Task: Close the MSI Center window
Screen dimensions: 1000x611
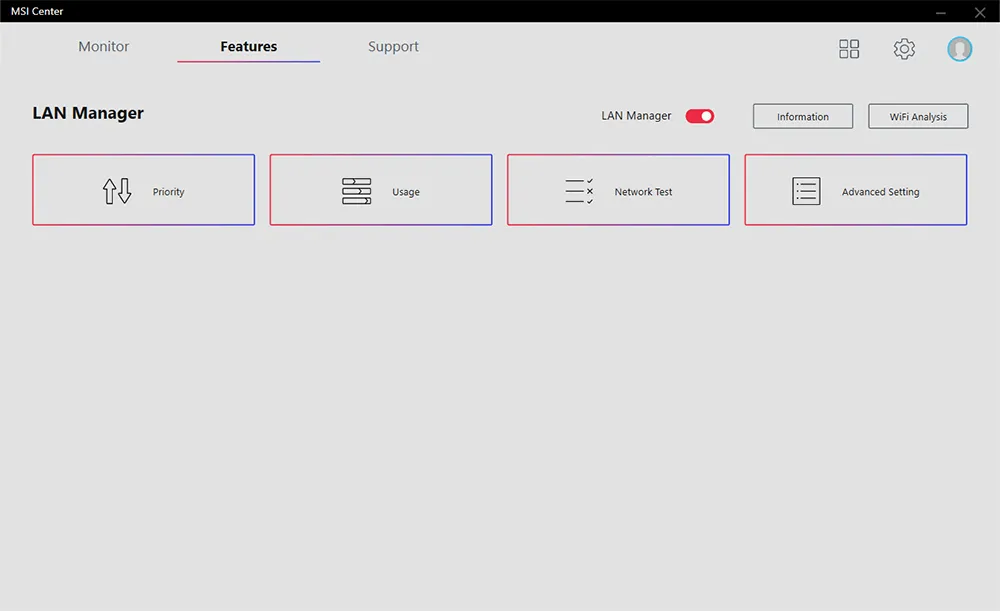Action: [x=979, y=12]
